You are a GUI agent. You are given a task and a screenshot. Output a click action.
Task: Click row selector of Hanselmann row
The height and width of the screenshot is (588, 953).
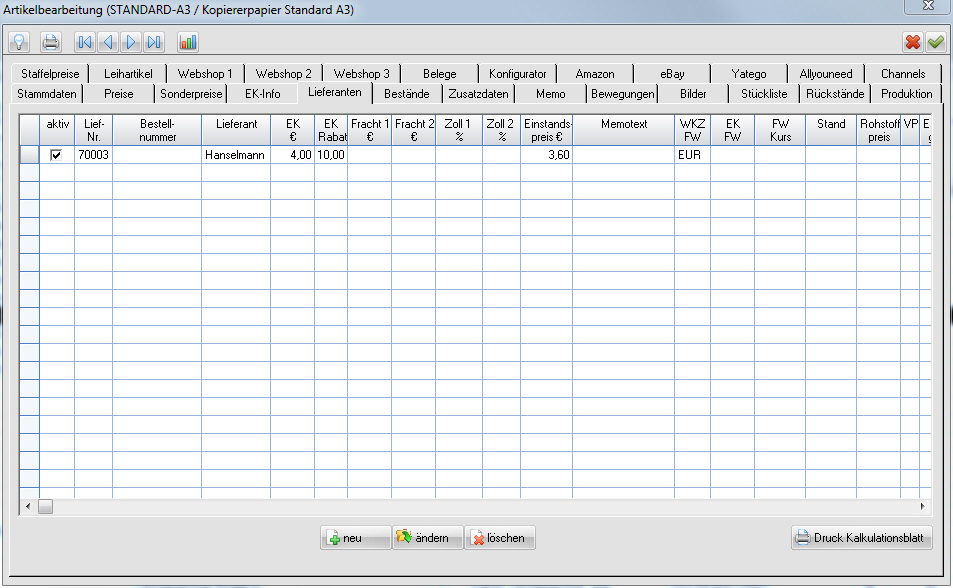click(29, 155)
